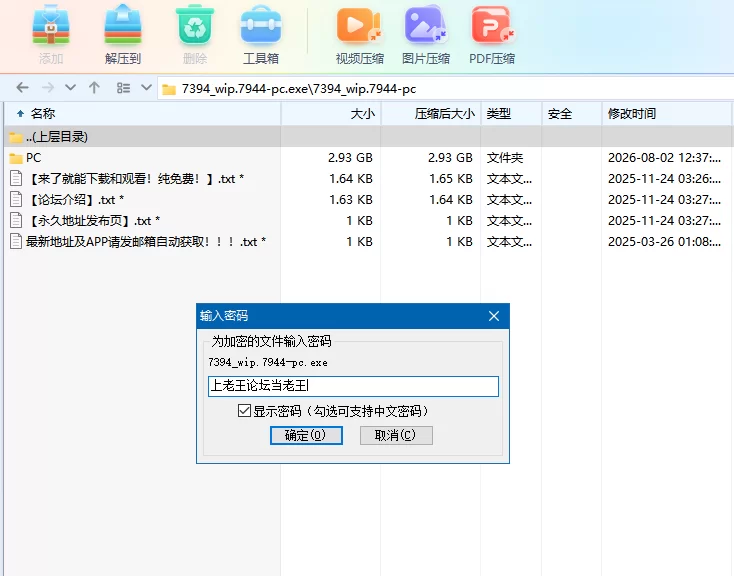The image size is (734, 576).
Task: Click the address bar folder icon
Action: pyautogui.click(x=169, y=89)
